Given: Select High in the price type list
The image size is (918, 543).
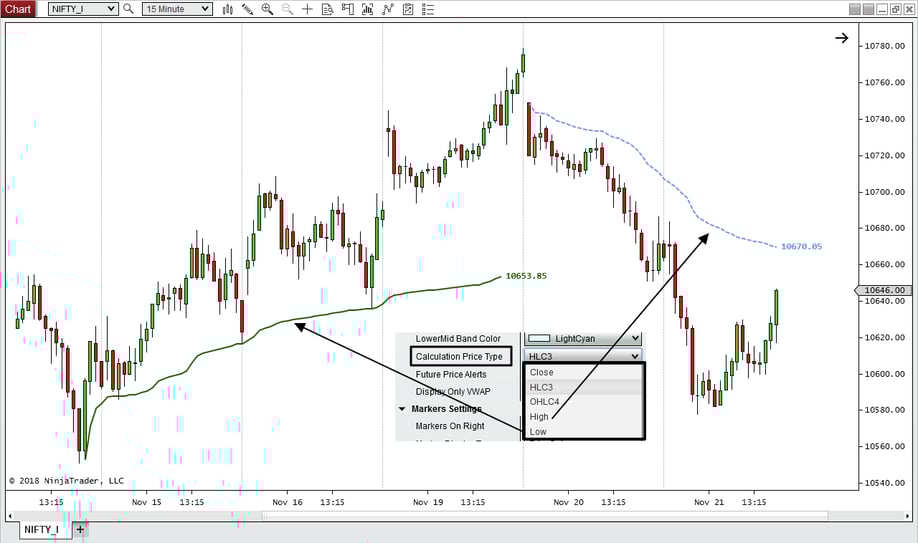Looking at the screenshot, I should tap(583, 416).
